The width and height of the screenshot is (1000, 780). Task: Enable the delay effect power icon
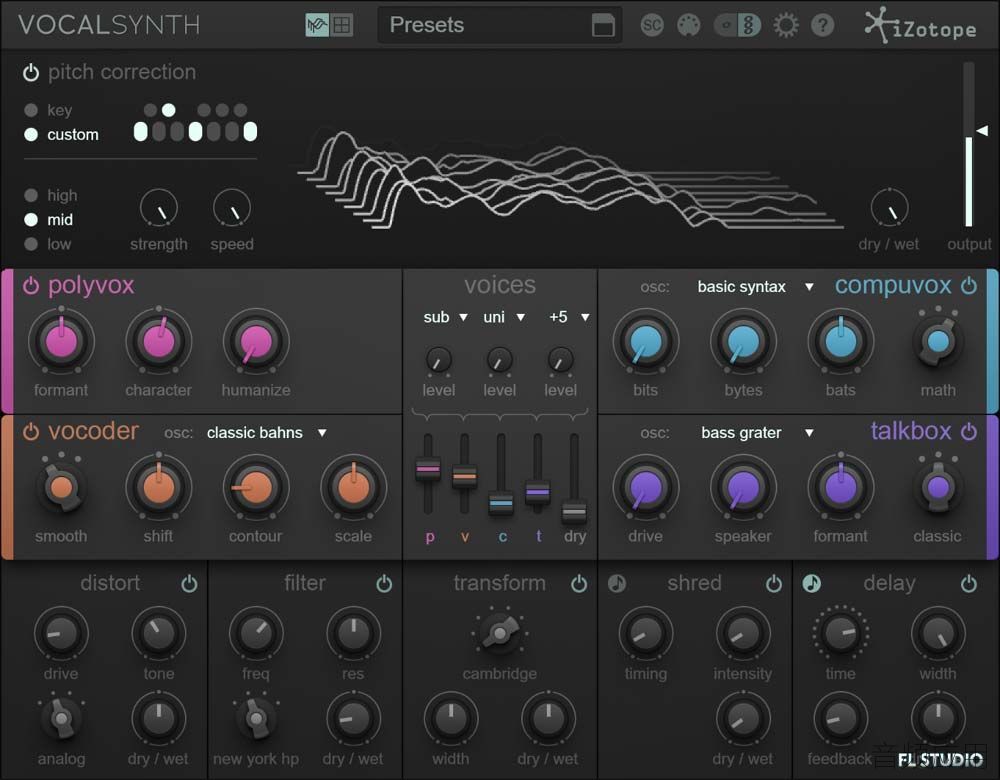point(969,584)
